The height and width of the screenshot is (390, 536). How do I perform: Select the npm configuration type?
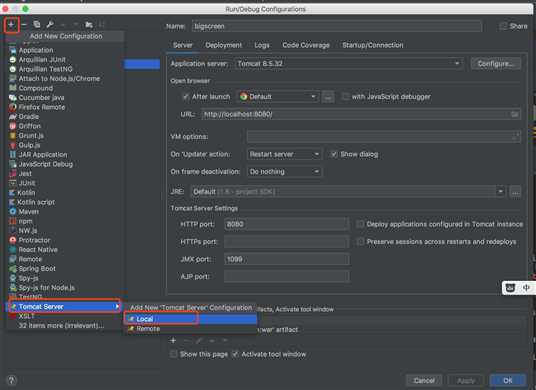pyautogui.click(x=25, y=221)
